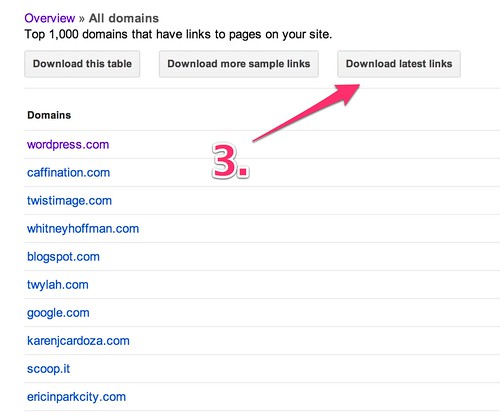Image resolution: width=500 pixels, height=413 pixels.
Task: Open the Overview breadcrumb link
Action: click(x=50, y=18)
